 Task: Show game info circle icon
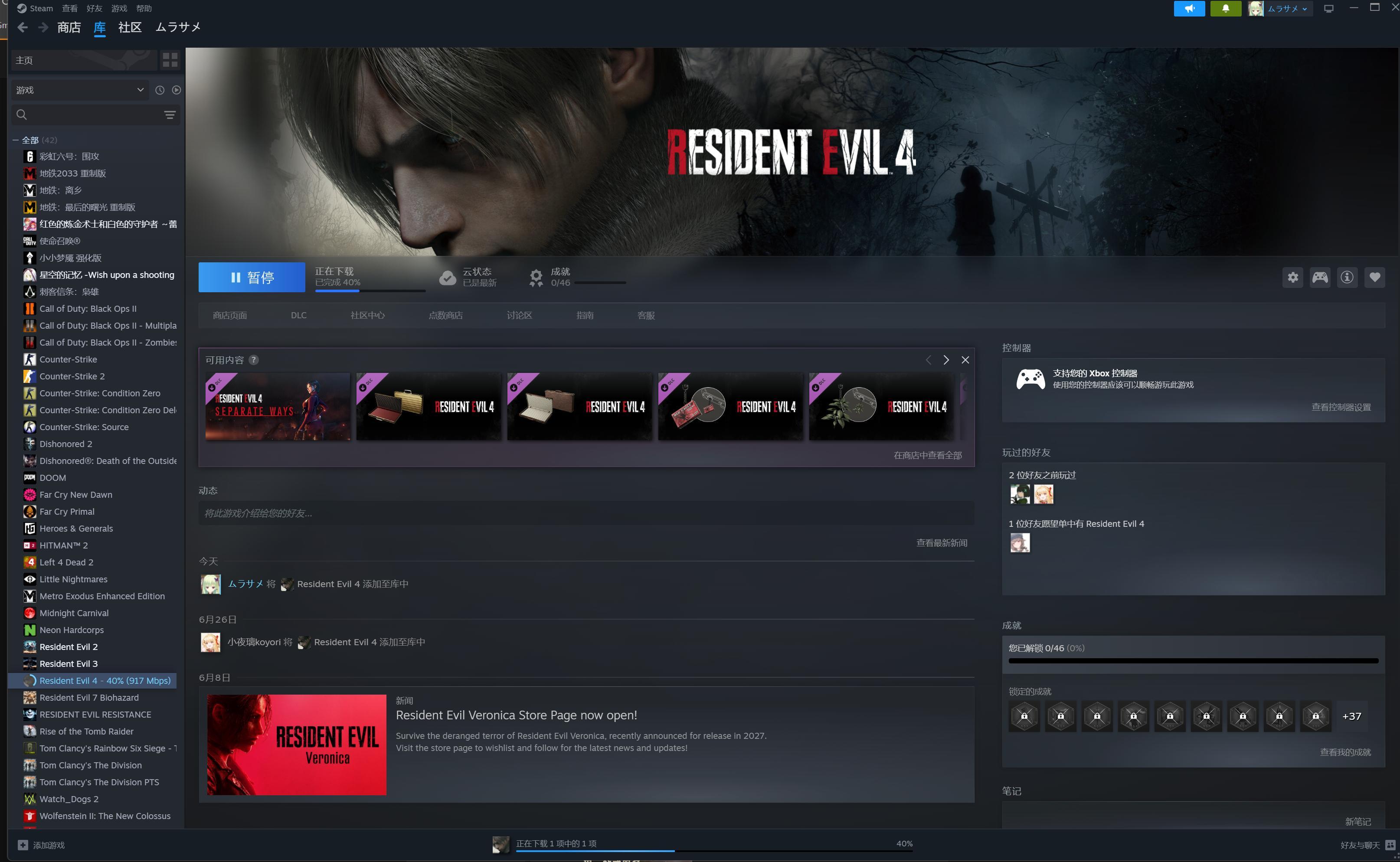point(1347,278)
